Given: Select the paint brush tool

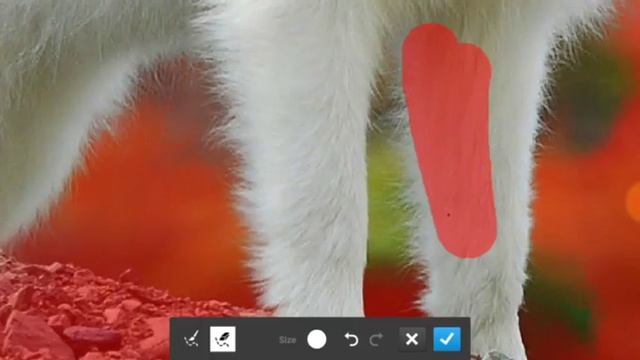Looking at the screenshot, I should coord(191,339).
